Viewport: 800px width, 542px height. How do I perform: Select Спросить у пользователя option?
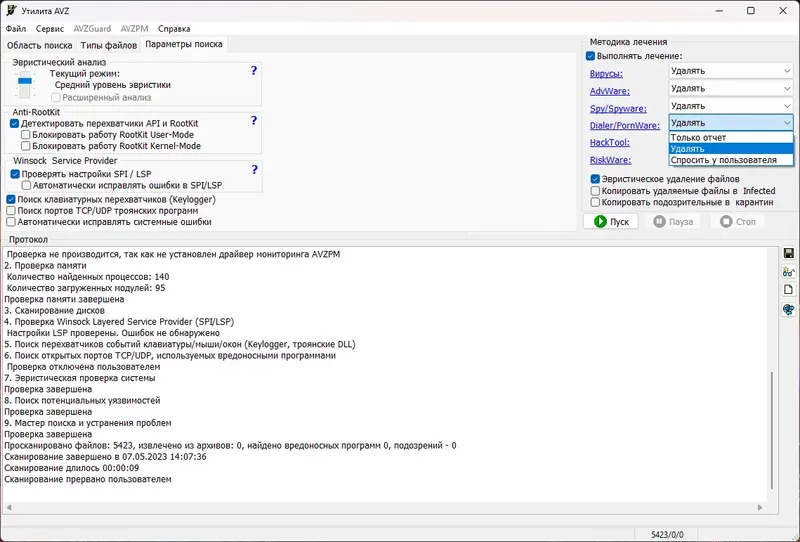(731, 160)
